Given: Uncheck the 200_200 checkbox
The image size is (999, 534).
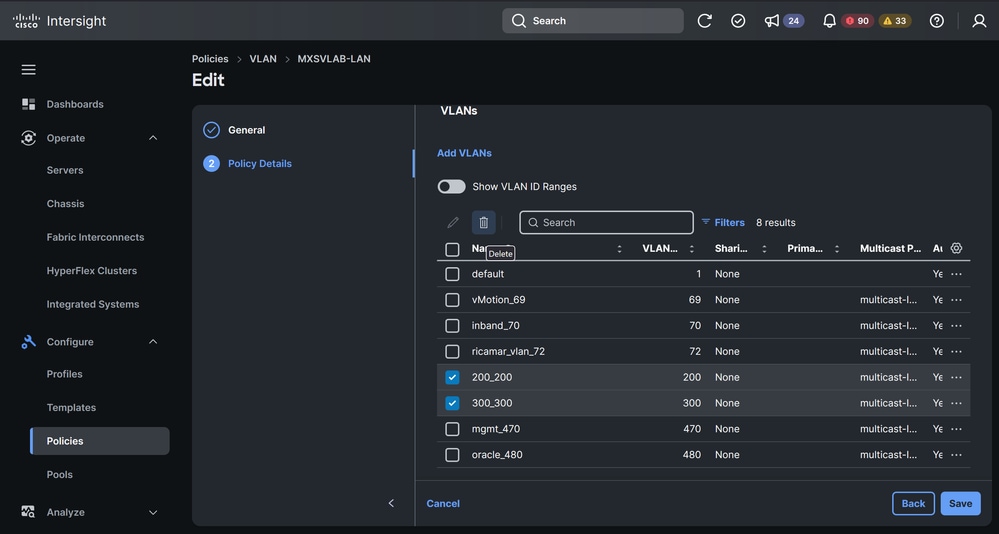Looking at the screenshot, I should (452, 377).
